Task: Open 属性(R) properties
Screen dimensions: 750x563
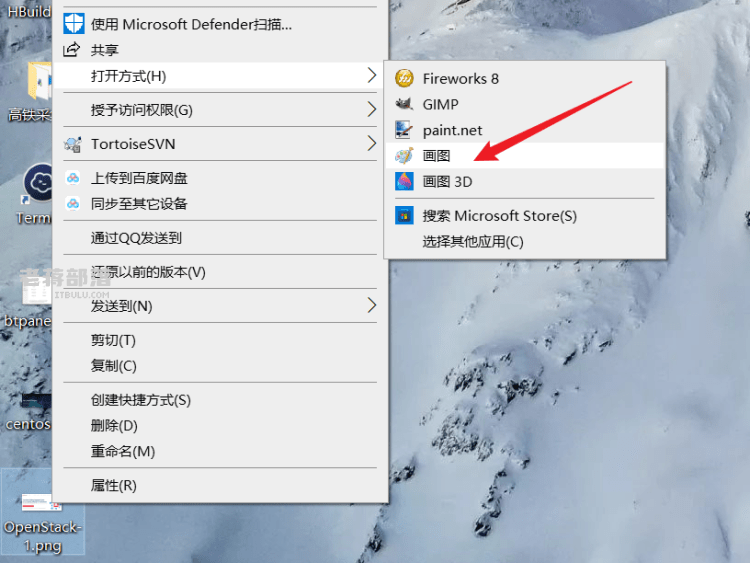Action: [x=220, y=486]
